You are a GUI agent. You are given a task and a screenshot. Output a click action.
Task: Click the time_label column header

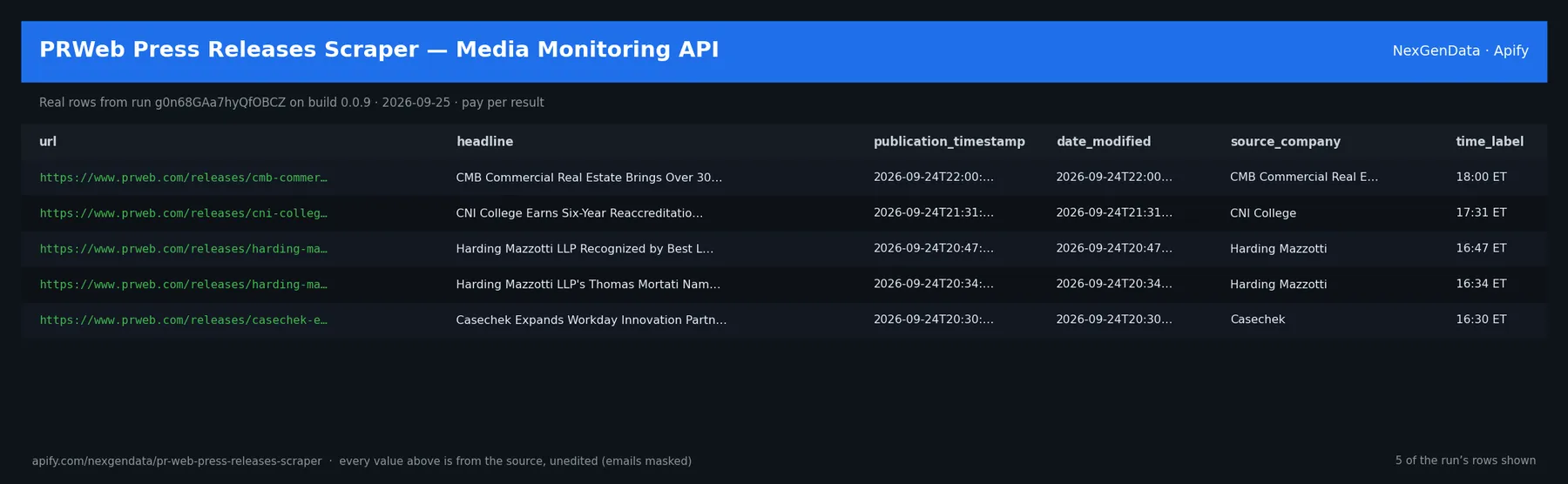point(1490,142)
